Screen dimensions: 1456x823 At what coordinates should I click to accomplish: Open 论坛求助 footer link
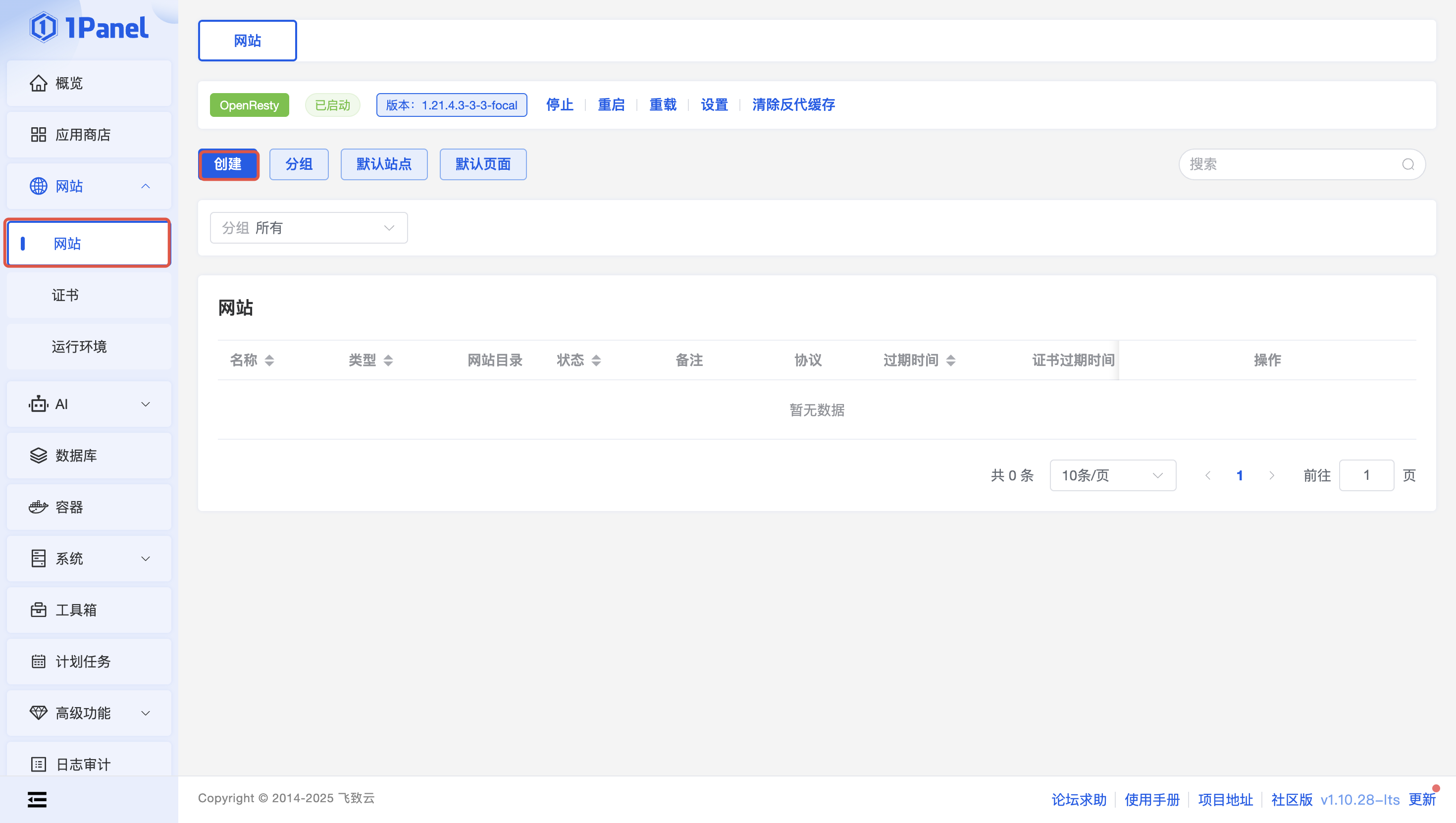(1079, 799)
